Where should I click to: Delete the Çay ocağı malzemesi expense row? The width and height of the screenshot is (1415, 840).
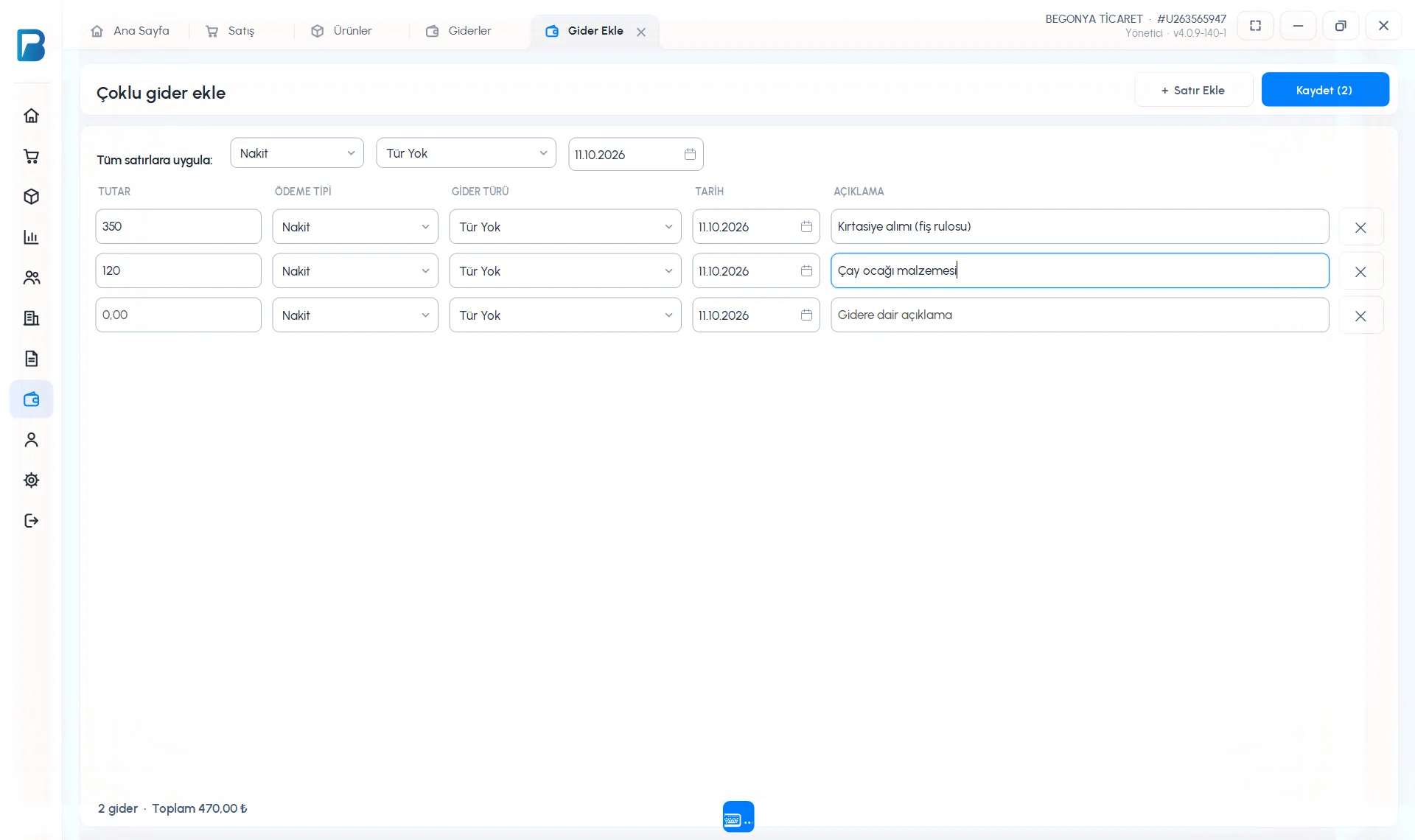[x=1360, y=272]
